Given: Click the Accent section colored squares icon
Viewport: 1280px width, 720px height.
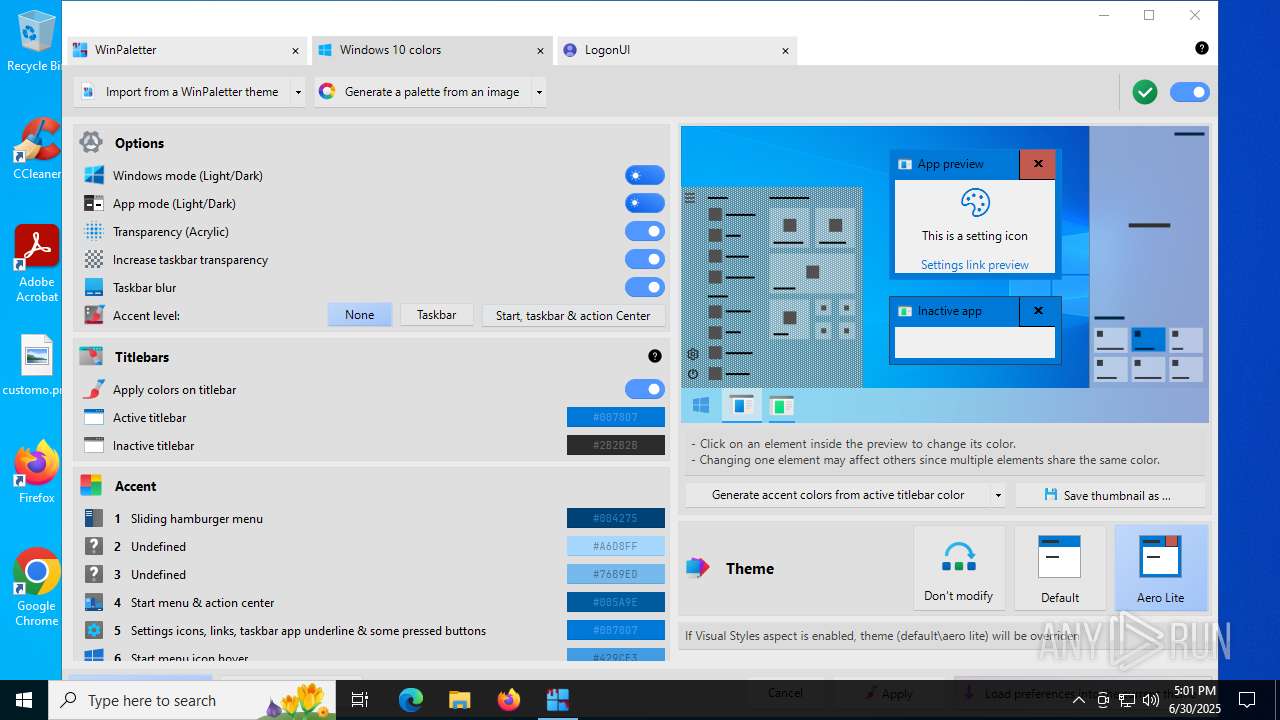Looking at the screenshot, I should 91,485.
